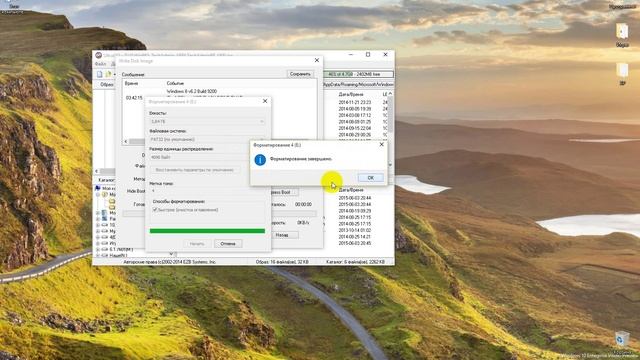Screen dimensions: 640x360
Task: Click the green format progress bar
Action: [x=207, y=231]
